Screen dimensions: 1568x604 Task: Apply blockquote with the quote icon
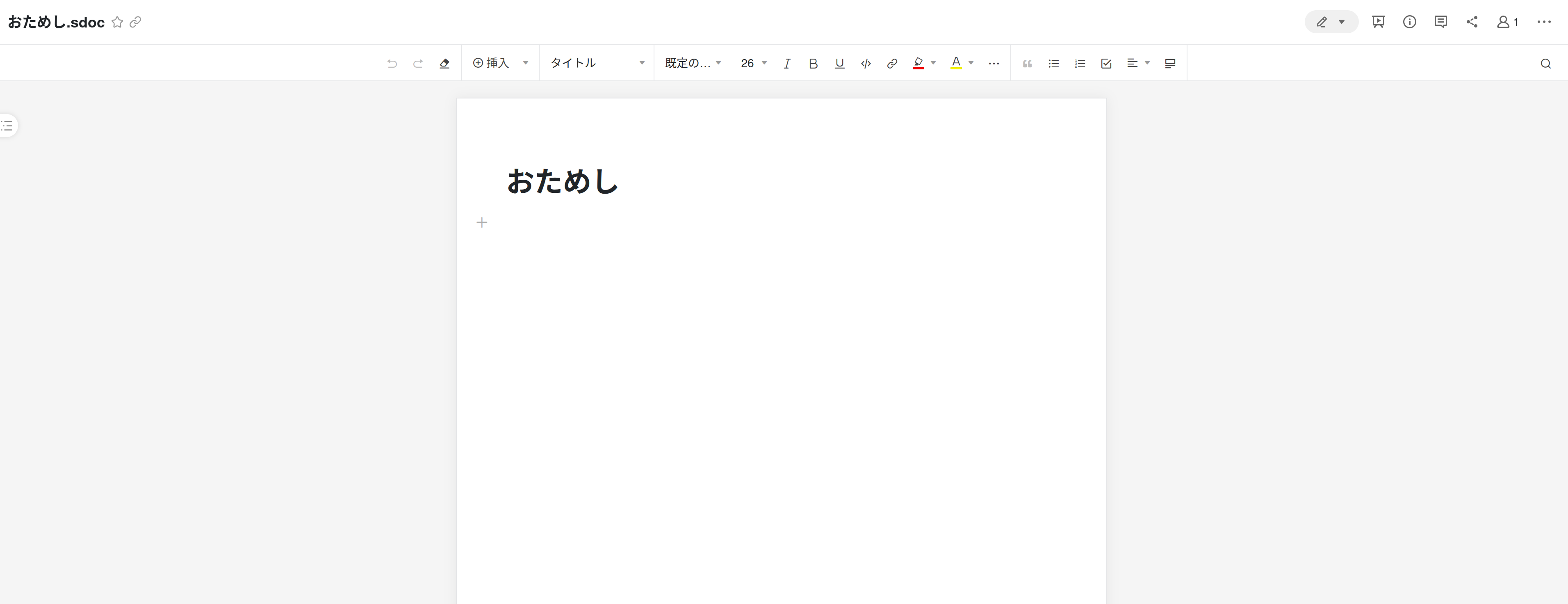tap(1027, 63)
